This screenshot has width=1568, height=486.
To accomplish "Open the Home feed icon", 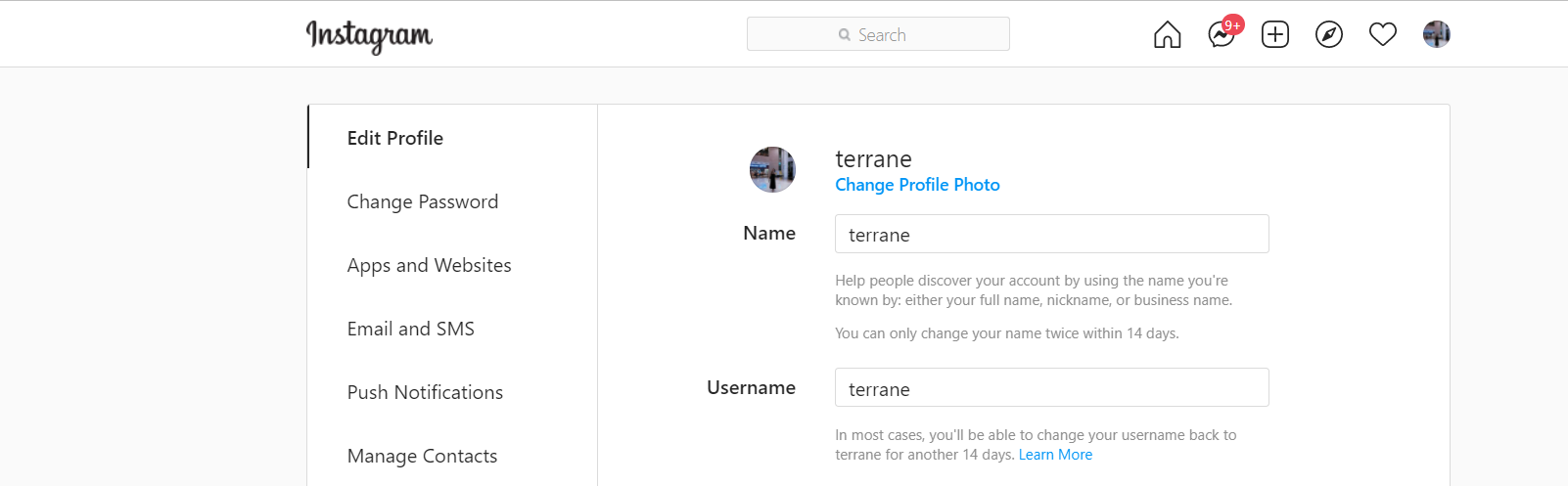I will click(x=1167, y=34).
